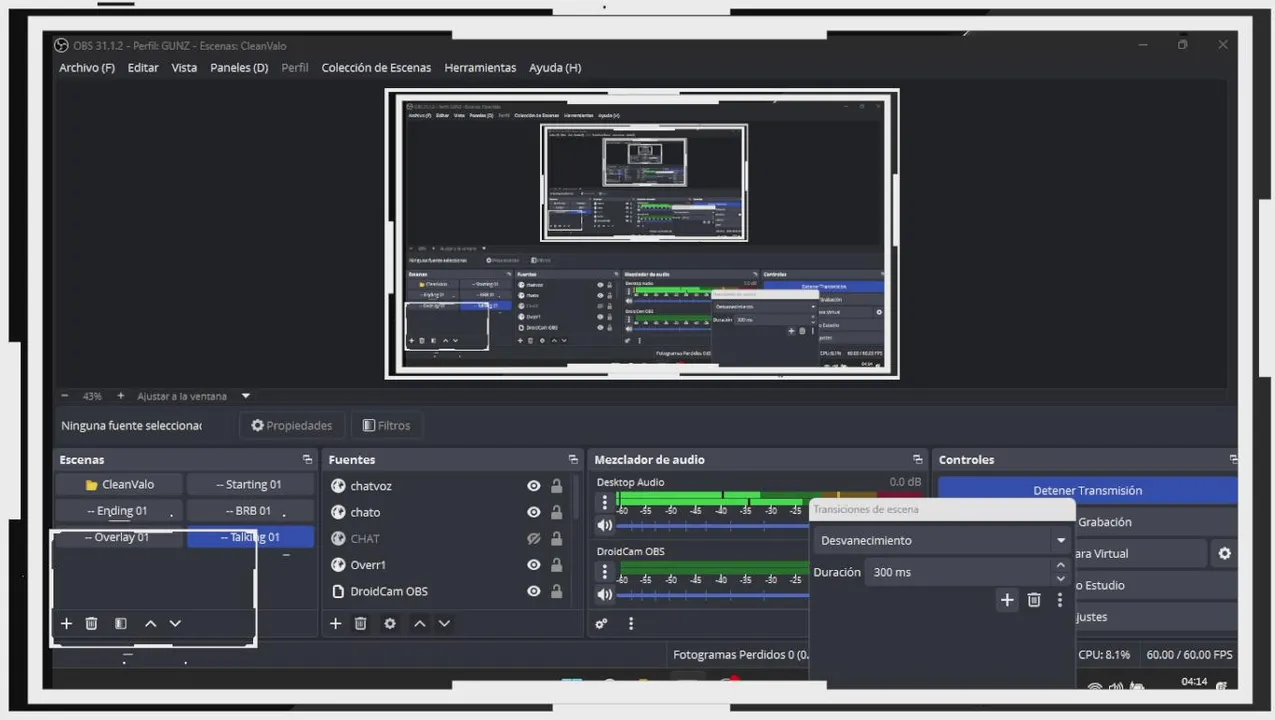Lock the Overr1 source

pos(556,565)
